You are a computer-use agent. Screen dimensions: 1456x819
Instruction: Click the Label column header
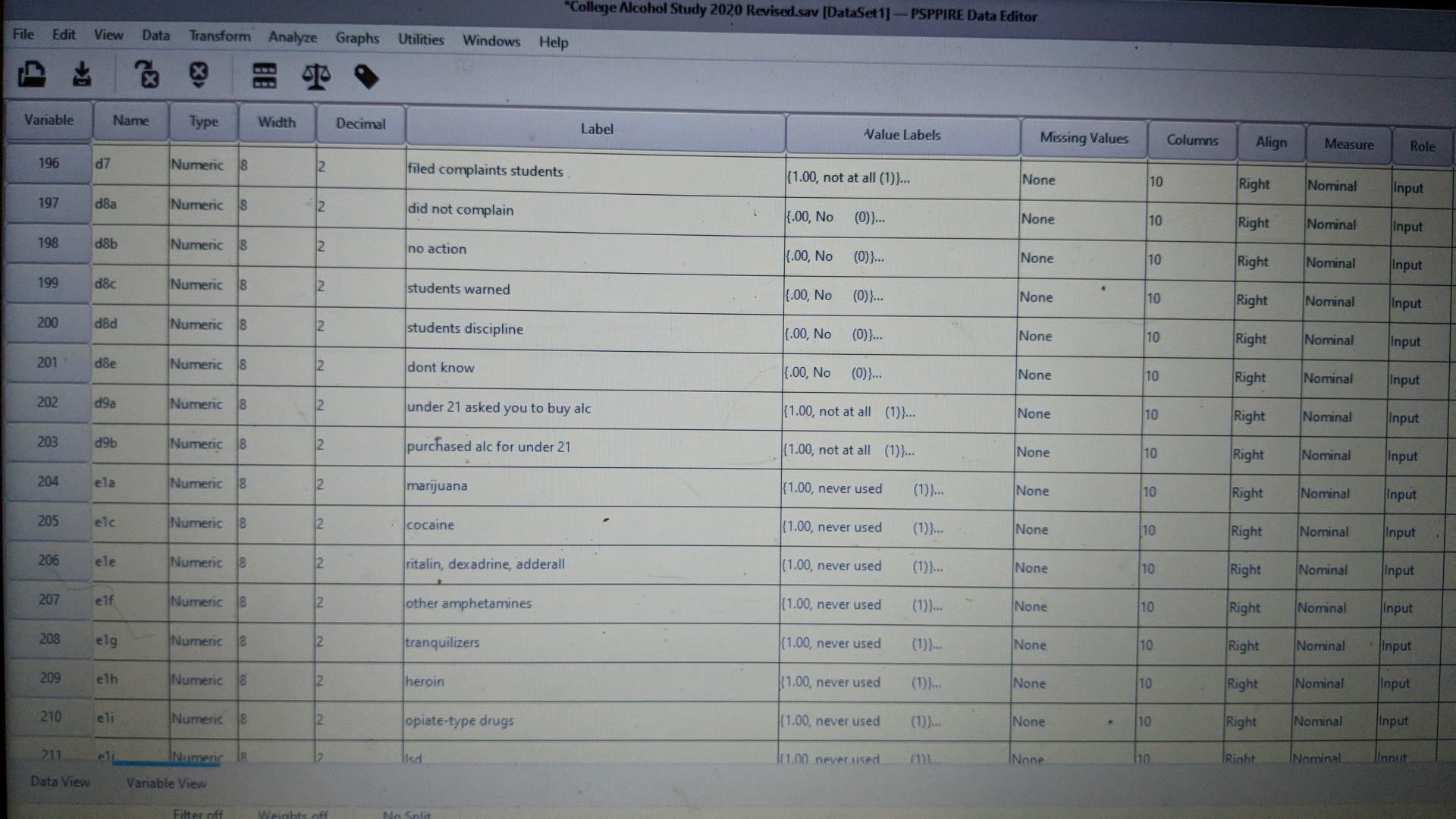pyautogui.click(x=596, y=129)
